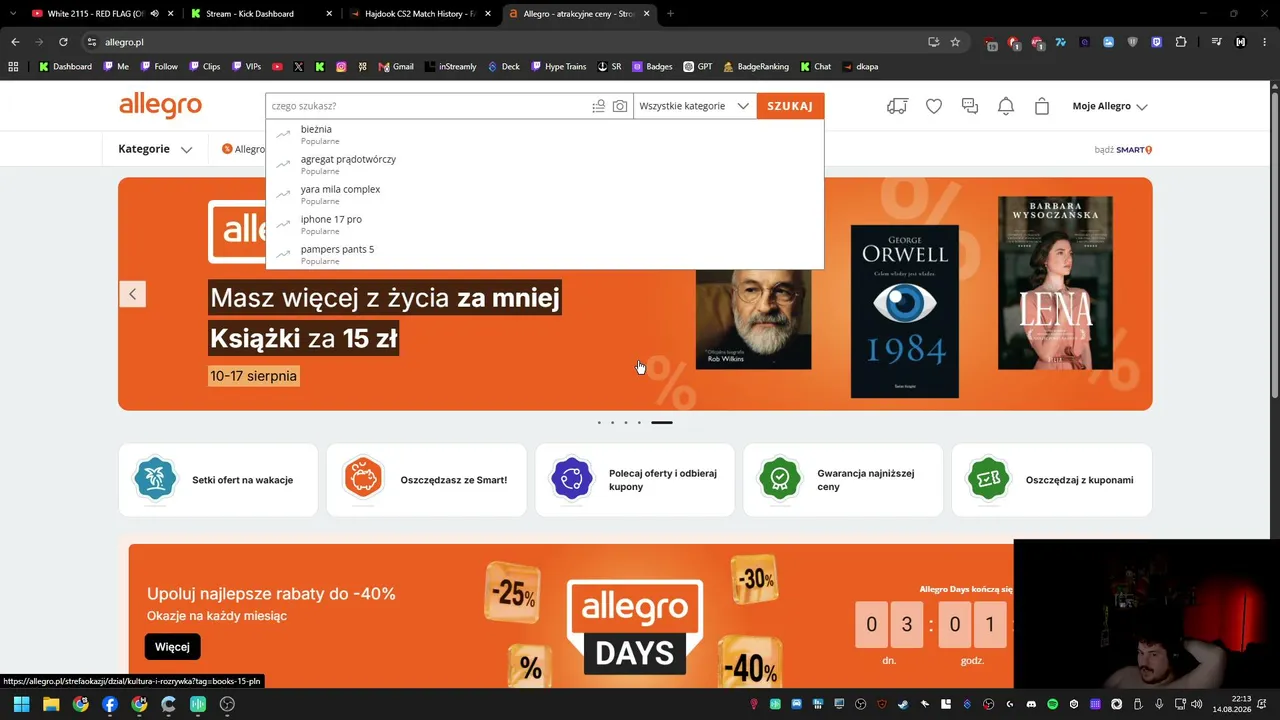Go to previous banner slide
This screenshot has height=720, width=1280.
(132, 294)
